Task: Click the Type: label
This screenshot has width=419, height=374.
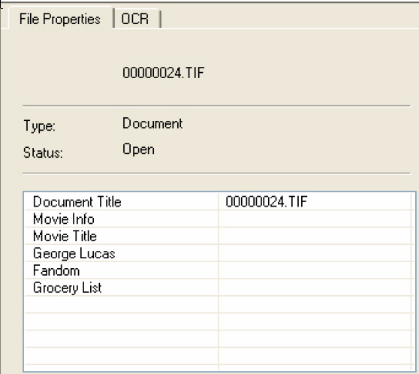Action: coord(39,126)
